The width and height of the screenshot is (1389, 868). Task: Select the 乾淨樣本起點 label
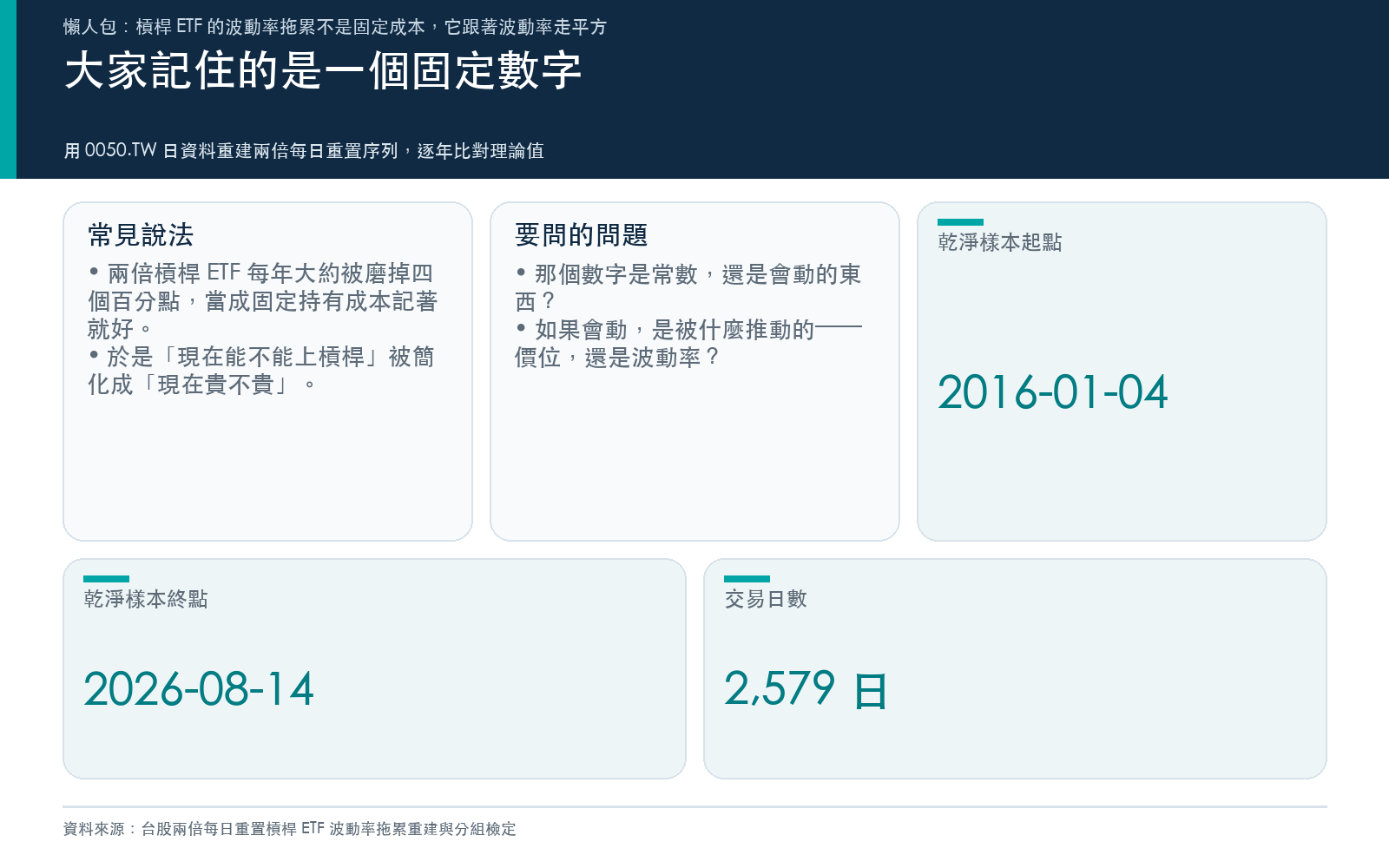(1000, 242)
